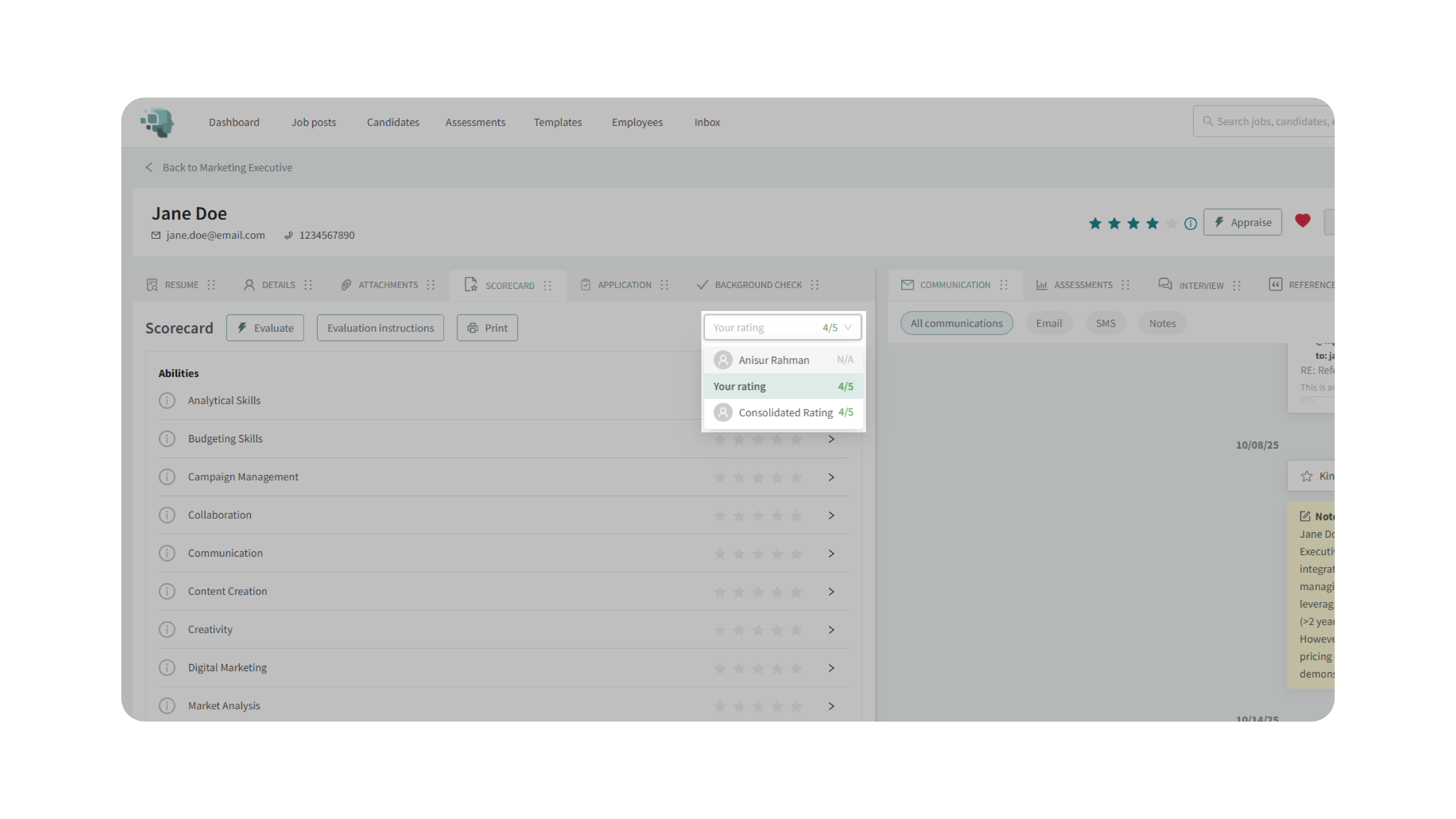Open the Candidates menu item
Viewport: 1456px width, 819px height.
click(393, 122)
